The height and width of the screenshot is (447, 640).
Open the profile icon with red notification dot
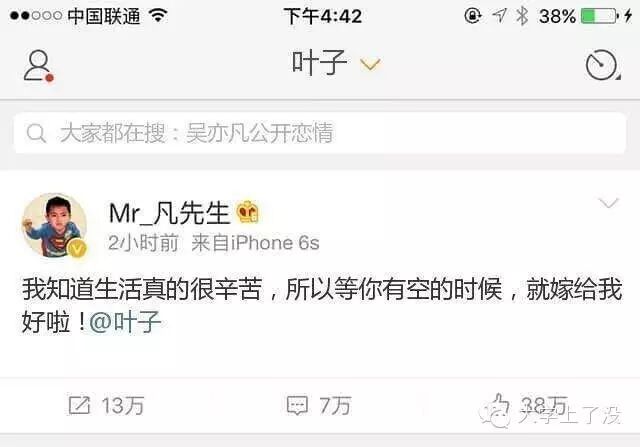coord(38,65)
